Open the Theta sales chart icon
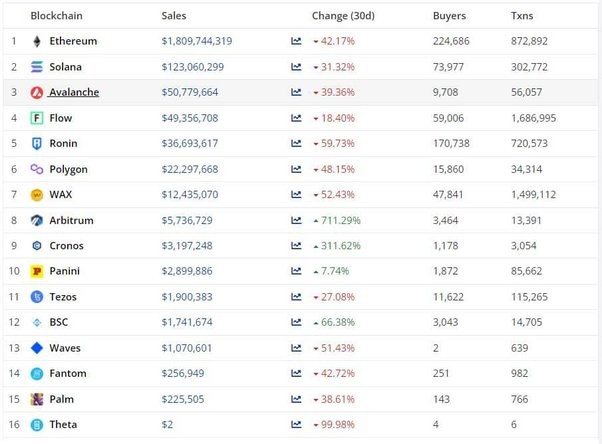Screen dimensions: 602x444 296,424
